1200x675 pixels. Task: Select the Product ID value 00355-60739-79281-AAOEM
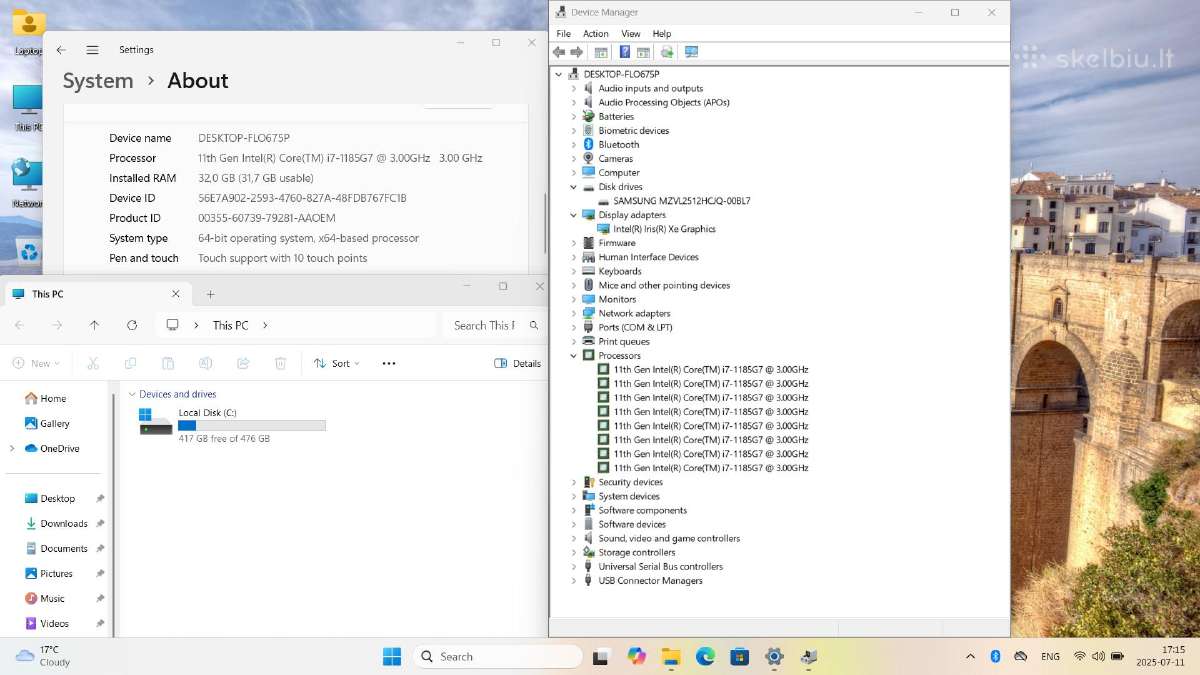click(267, 218)
